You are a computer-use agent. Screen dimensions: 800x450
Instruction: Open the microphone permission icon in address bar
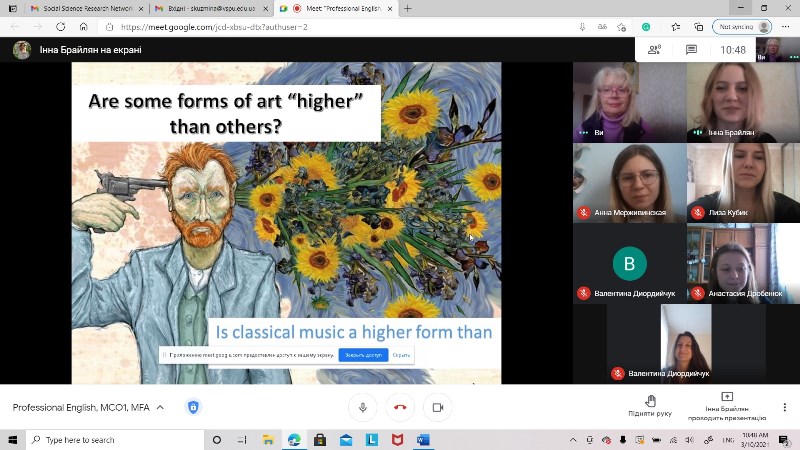582,27
